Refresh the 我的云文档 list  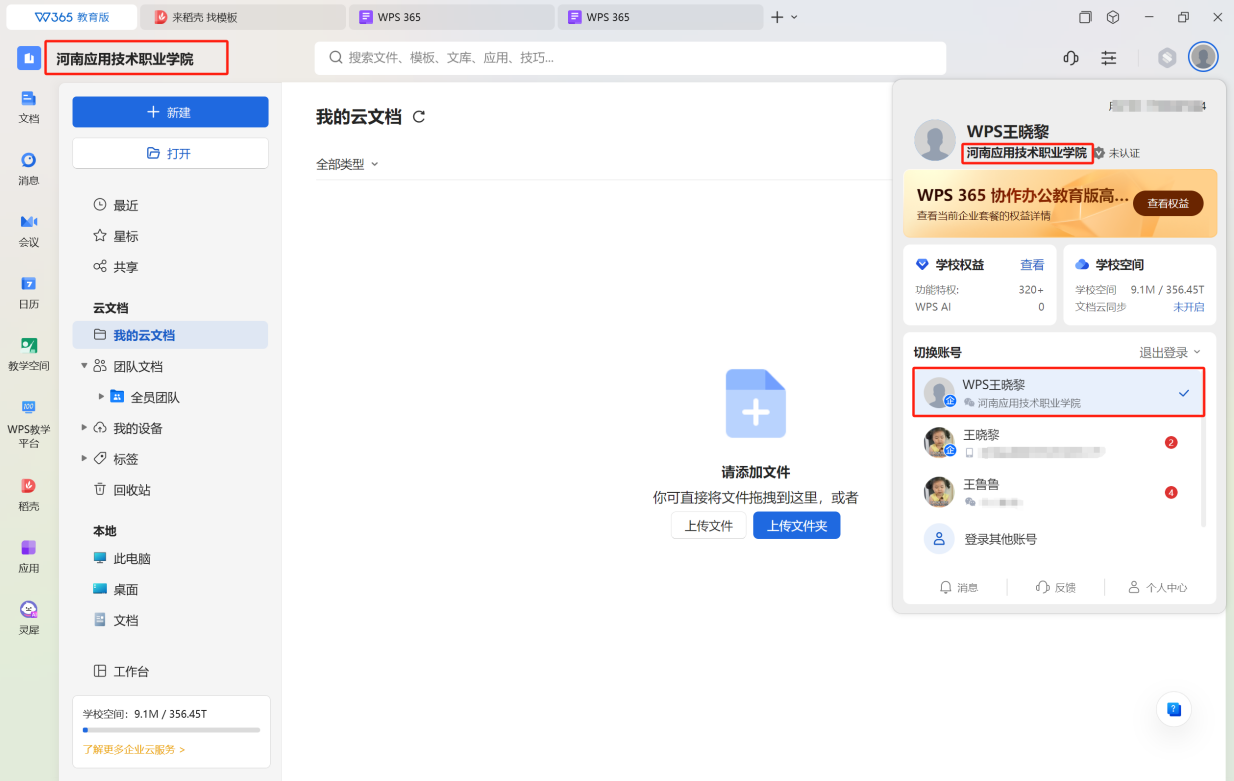(419, 117)
